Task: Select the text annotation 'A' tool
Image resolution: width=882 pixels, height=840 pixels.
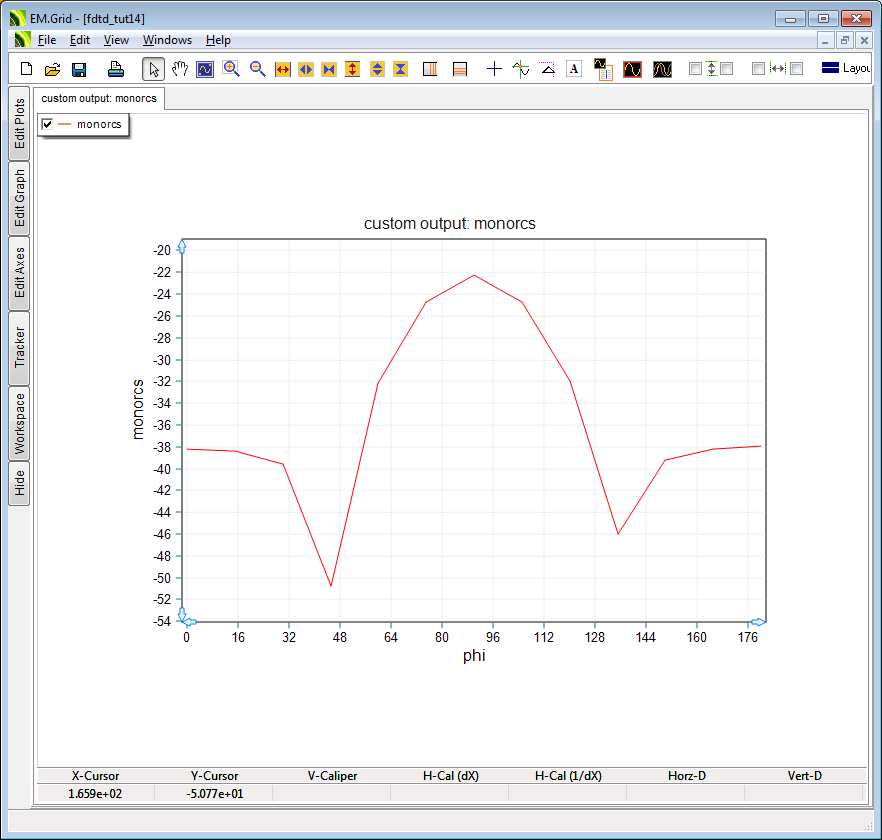Action: pyautogui.click(x=574, y=69)
